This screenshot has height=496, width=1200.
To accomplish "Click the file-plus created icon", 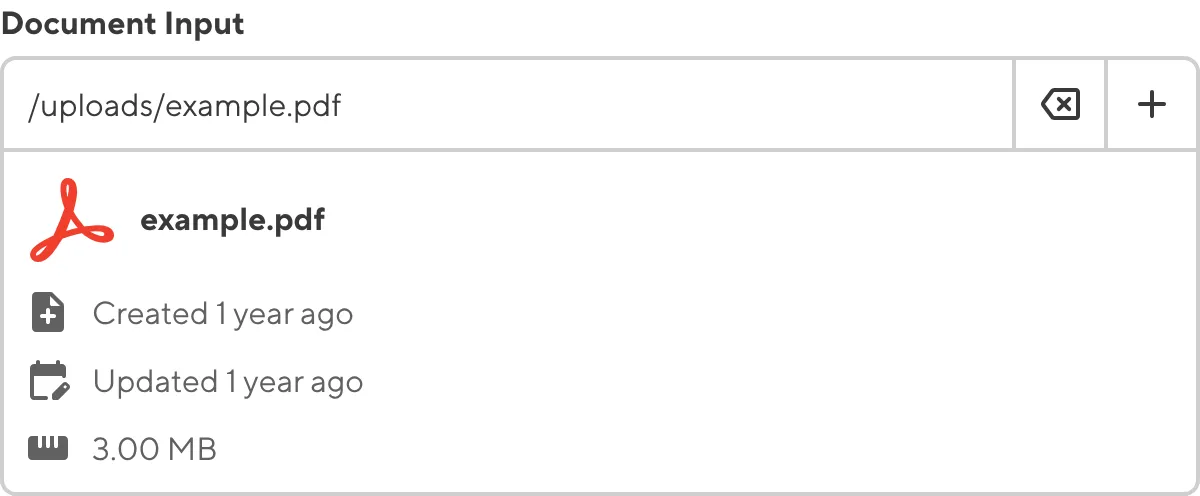I will [x=48, y=314].
